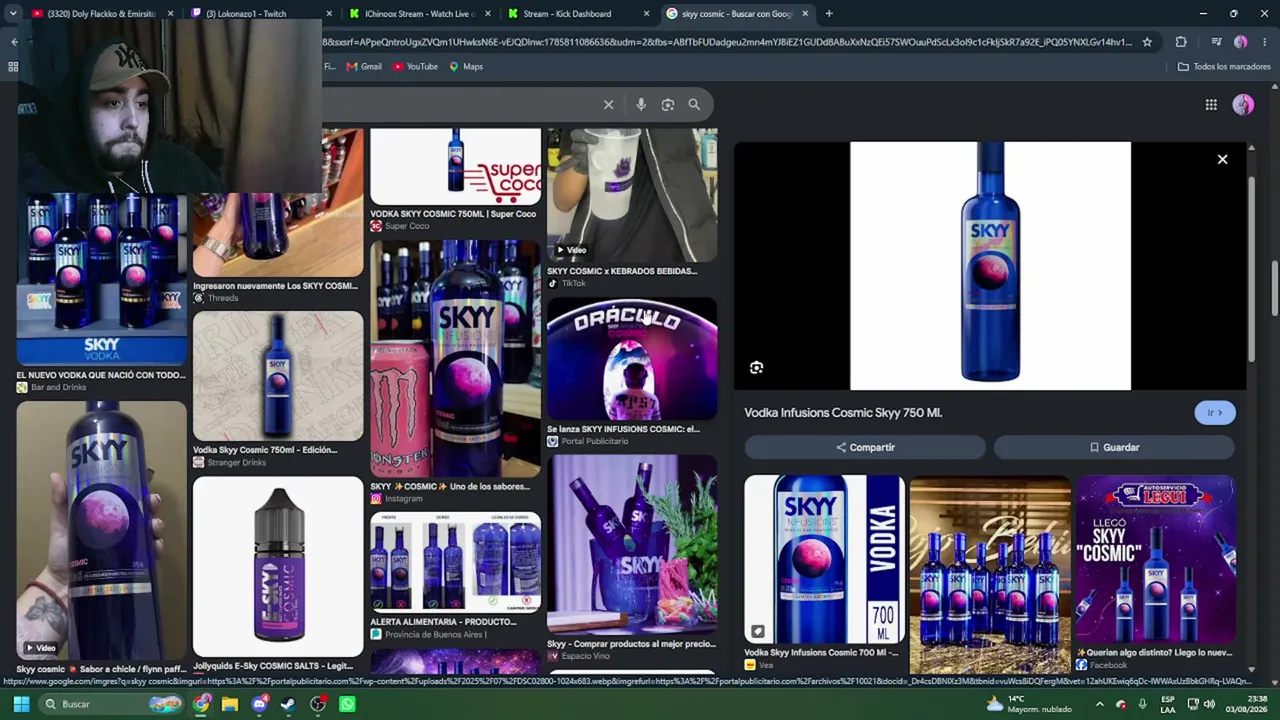The height and width of the screenshot is (720, 1280).
Task: Close the Lokonazo1 Twitch tab
Action: click(x=329, y=14)
